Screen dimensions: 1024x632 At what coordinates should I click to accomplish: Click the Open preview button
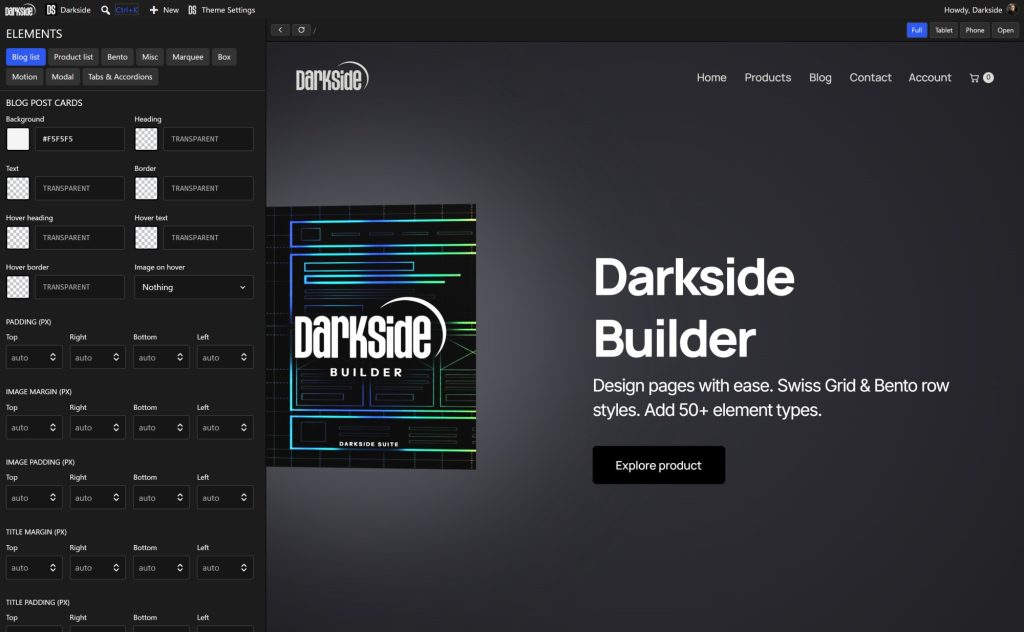pyautogui.click(x=1006, y=30)
